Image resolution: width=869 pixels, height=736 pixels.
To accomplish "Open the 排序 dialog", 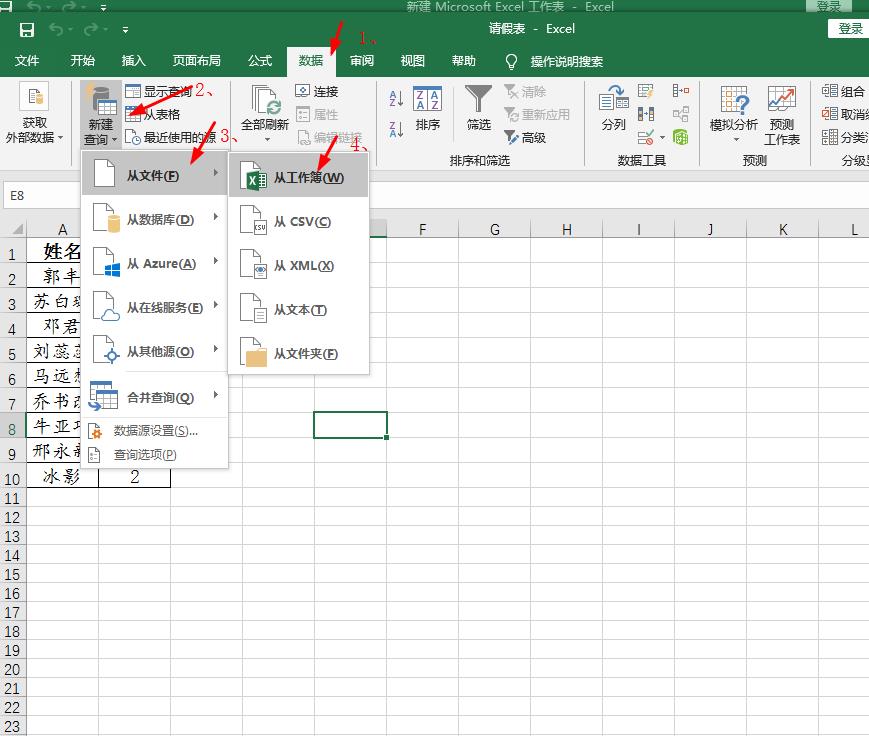I will point(427,110).
